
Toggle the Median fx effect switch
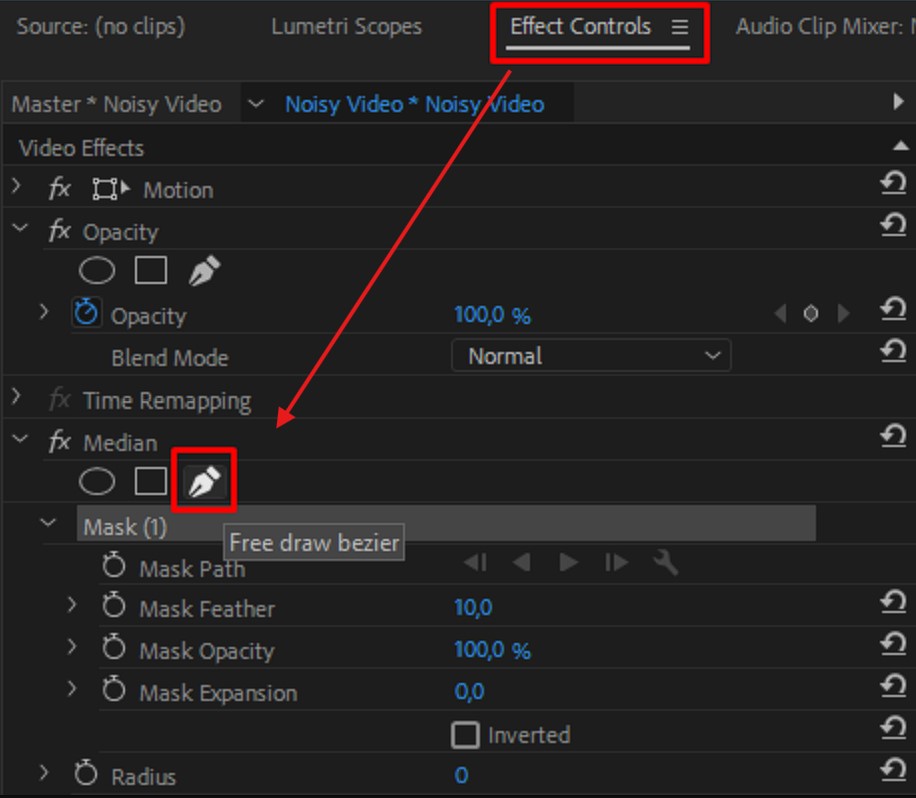click(60, 442)
